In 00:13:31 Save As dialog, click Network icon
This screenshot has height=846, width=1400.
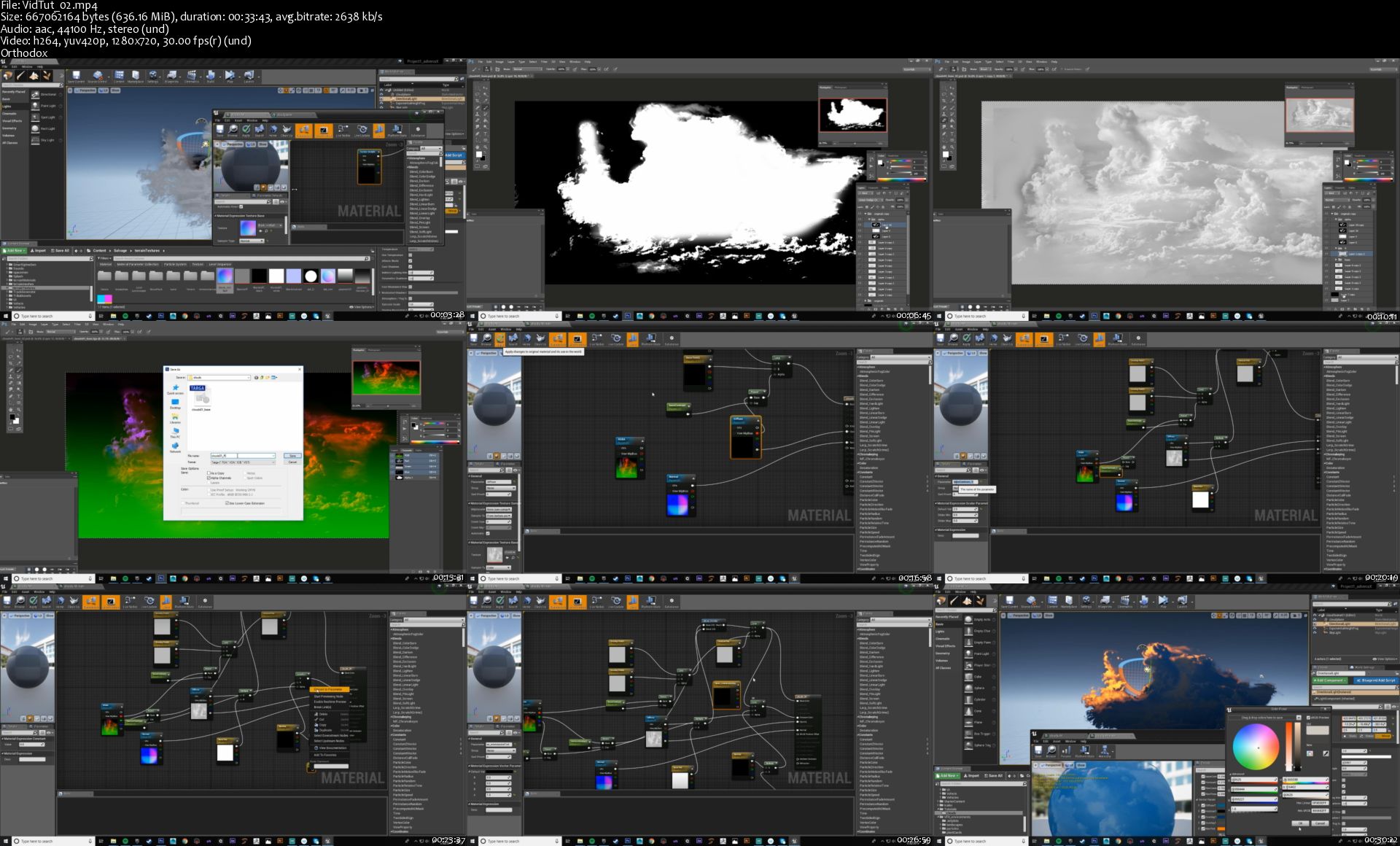pyautogui.click(x=175, y=446)
